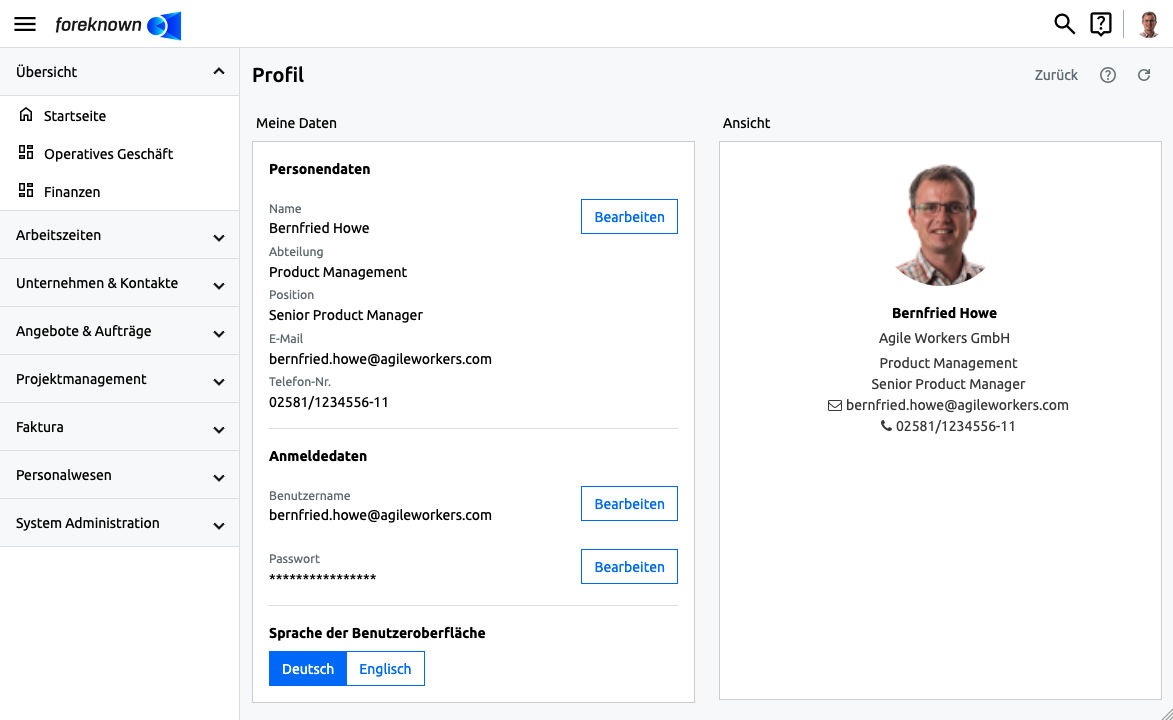1173x720 pixels.
Task: Edit Personendaten with Bearbeiten button
Action: point(629,216)
